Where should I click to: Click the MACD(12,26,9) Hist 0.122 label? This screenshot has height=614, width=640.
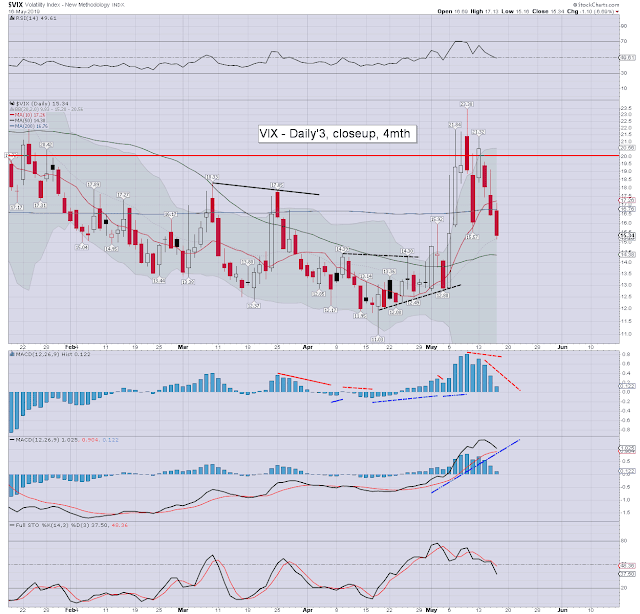point(53,354)
